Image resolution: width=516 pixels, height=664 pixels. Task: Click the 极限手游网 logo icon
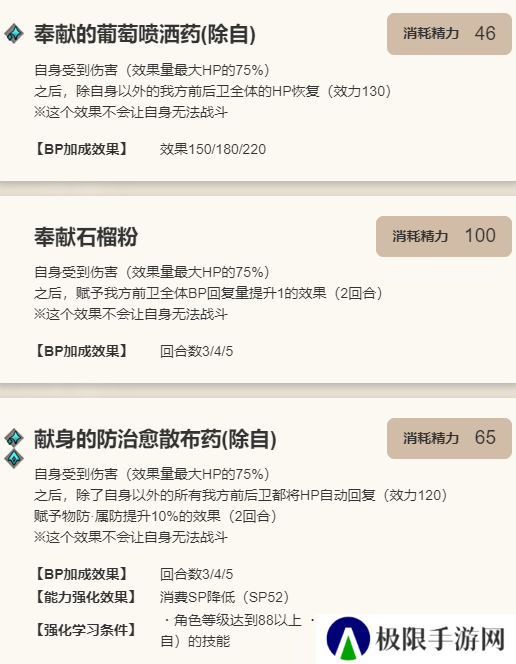click(x=348, y=639)
